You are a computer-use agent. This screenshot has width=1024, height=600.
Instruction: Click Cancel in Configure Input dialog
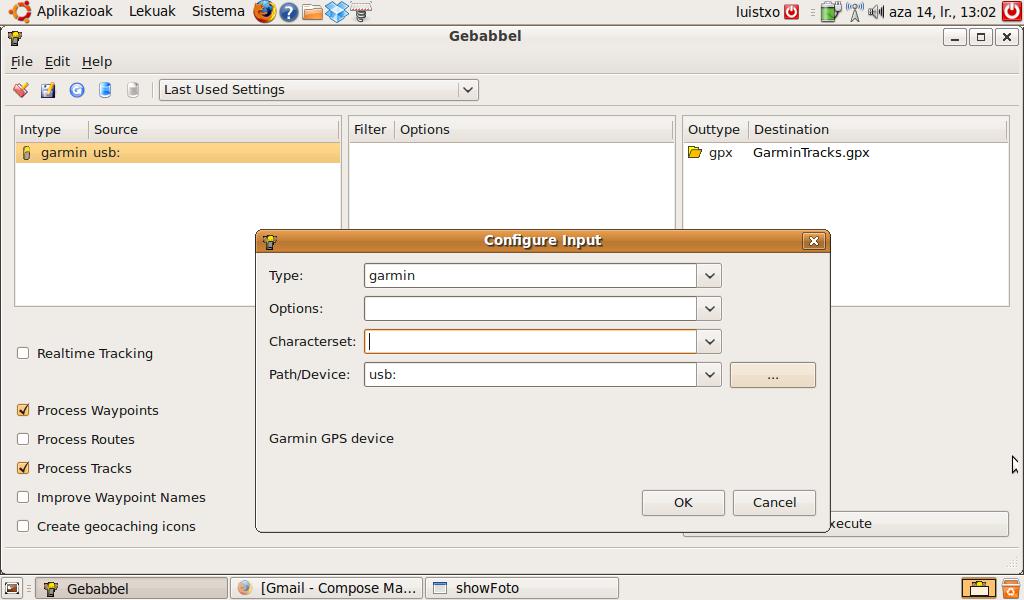pyautogui.click(x=774, y=503)
